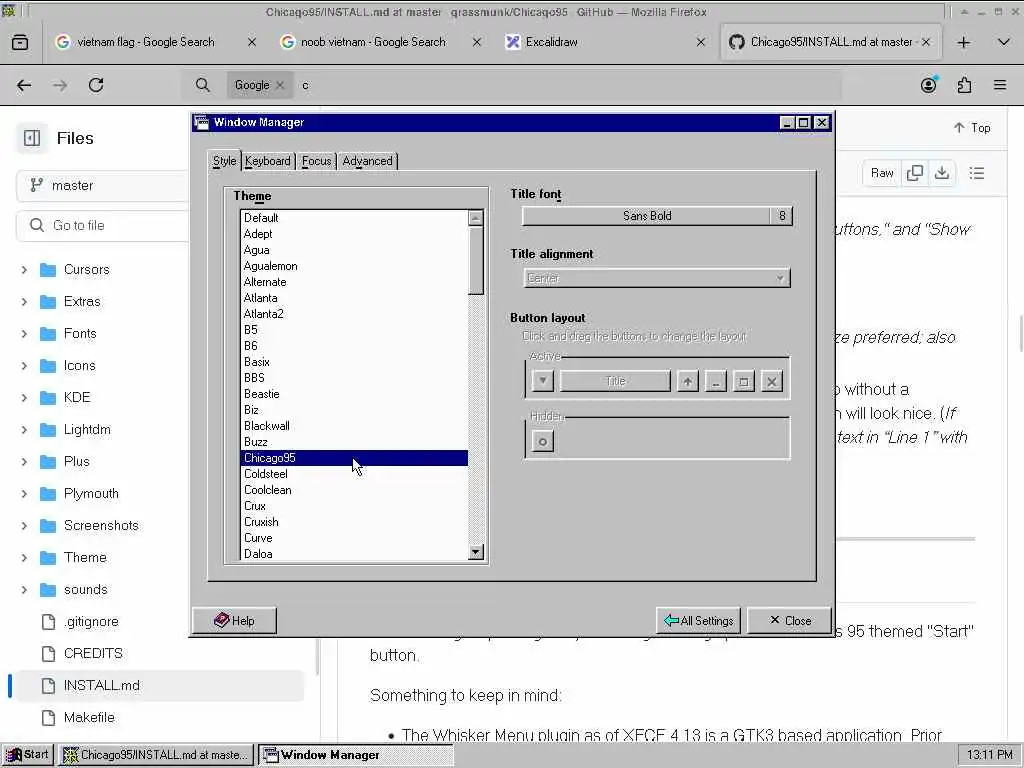Screen dimensions: 1024x768
Task: Switch to the Focus tab
Action: click(x=316, y=161)
